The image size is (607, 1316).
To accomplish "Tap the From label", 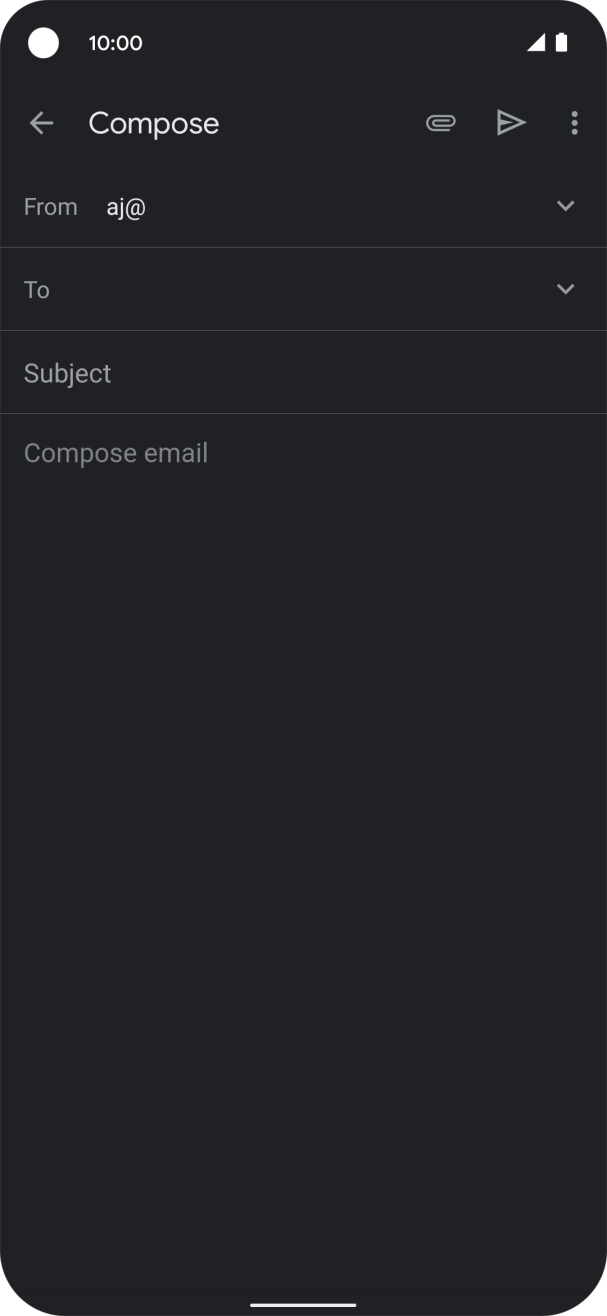I will (x=51, y=207).
